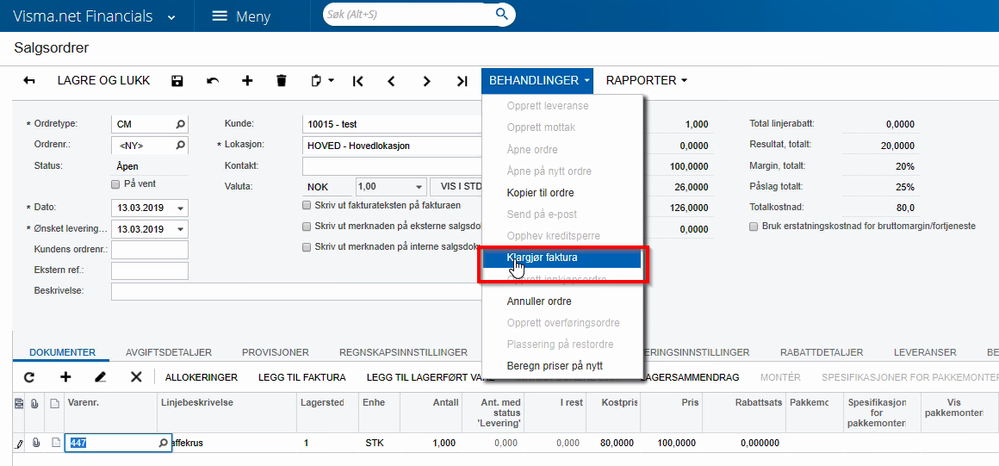Expand the Rapporter dropdown menu

coord(646,80)
